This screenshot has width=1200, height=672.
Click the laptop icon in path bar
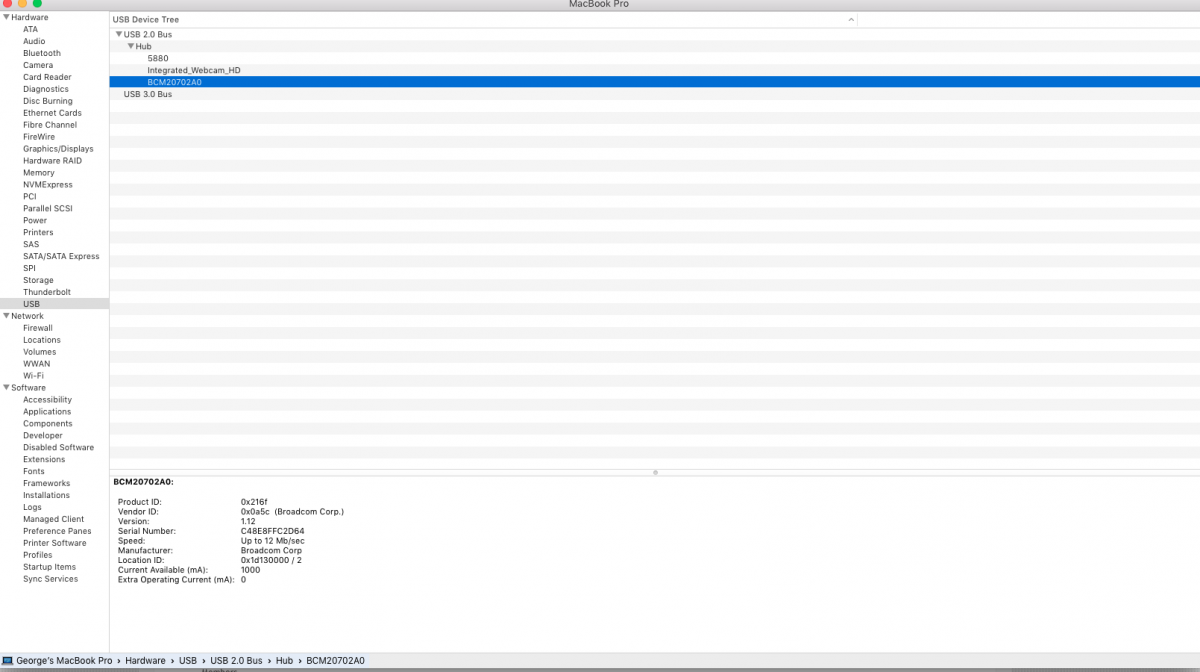(x=8, y=661)
